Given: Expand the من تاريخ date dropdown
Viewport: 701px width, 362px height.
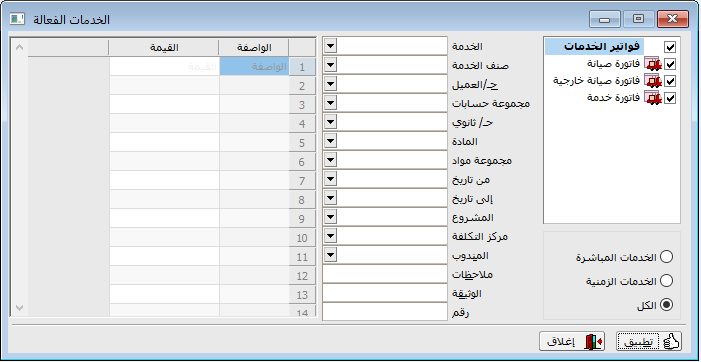Looking at the screenshot, I should (x=330, y=179).
